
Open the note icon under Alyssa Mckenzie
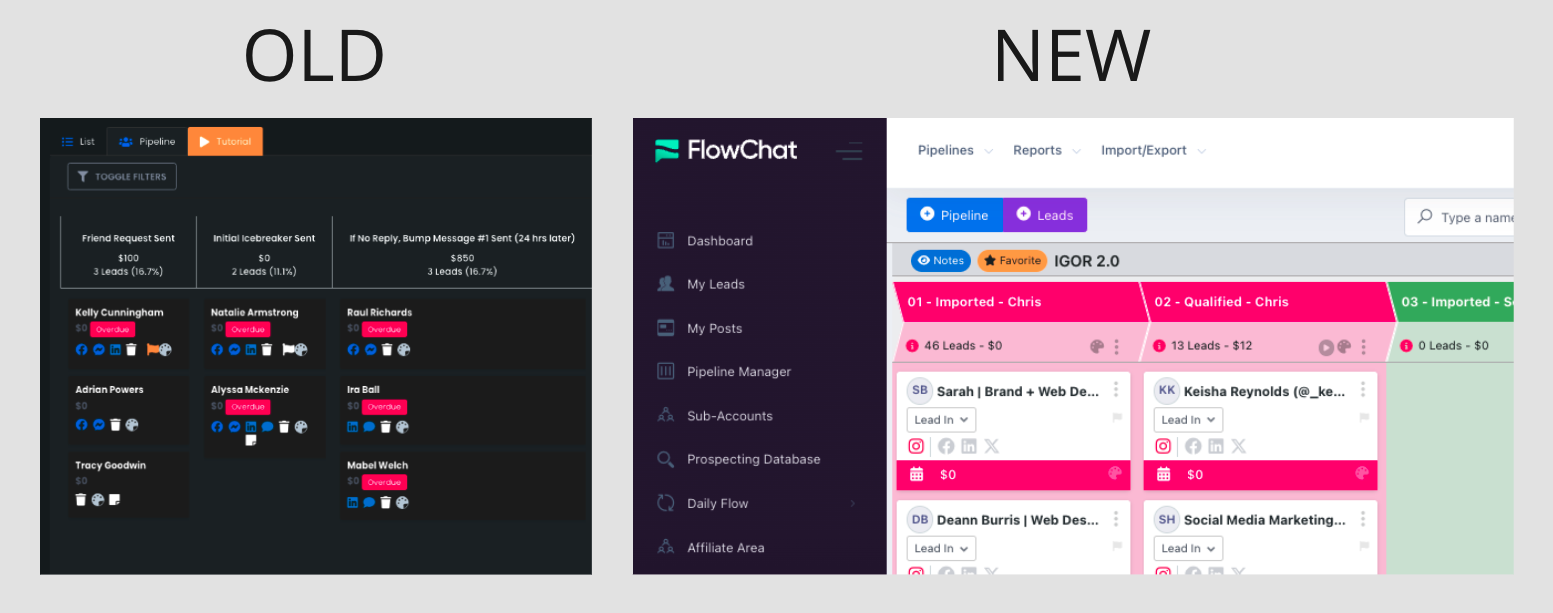(251, 440)
